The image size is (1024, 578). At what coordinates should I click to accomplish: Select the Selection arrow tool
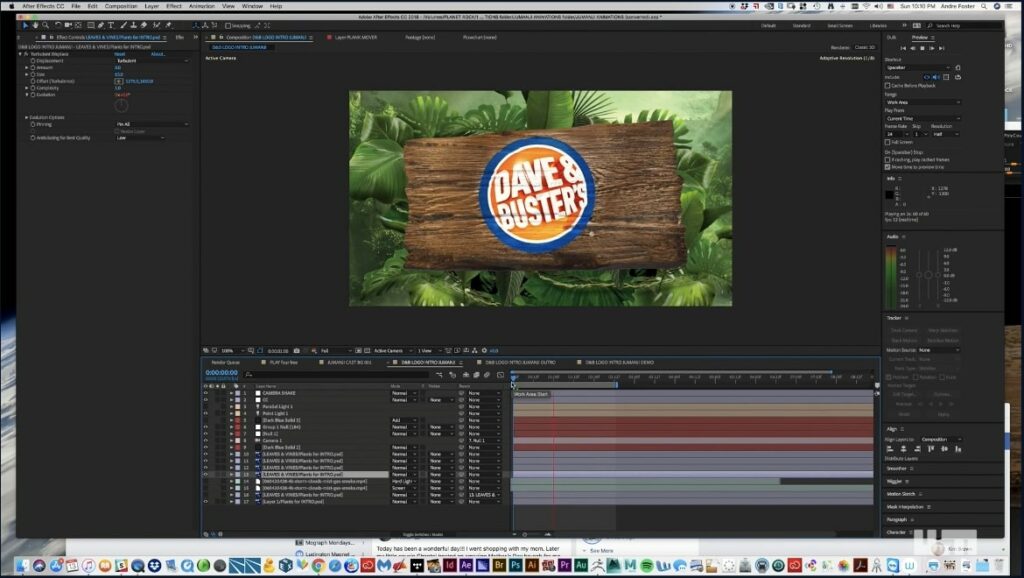25,25
